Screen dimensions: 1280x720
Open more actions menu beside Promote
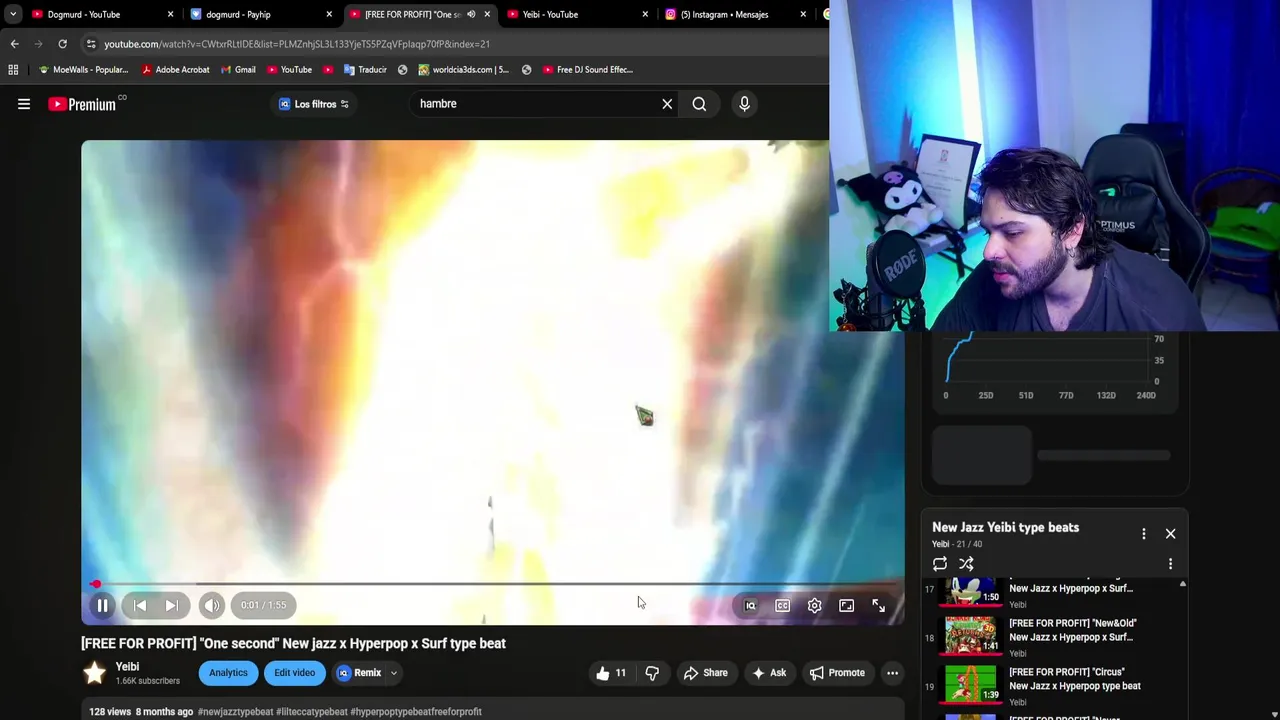point(892,673)
